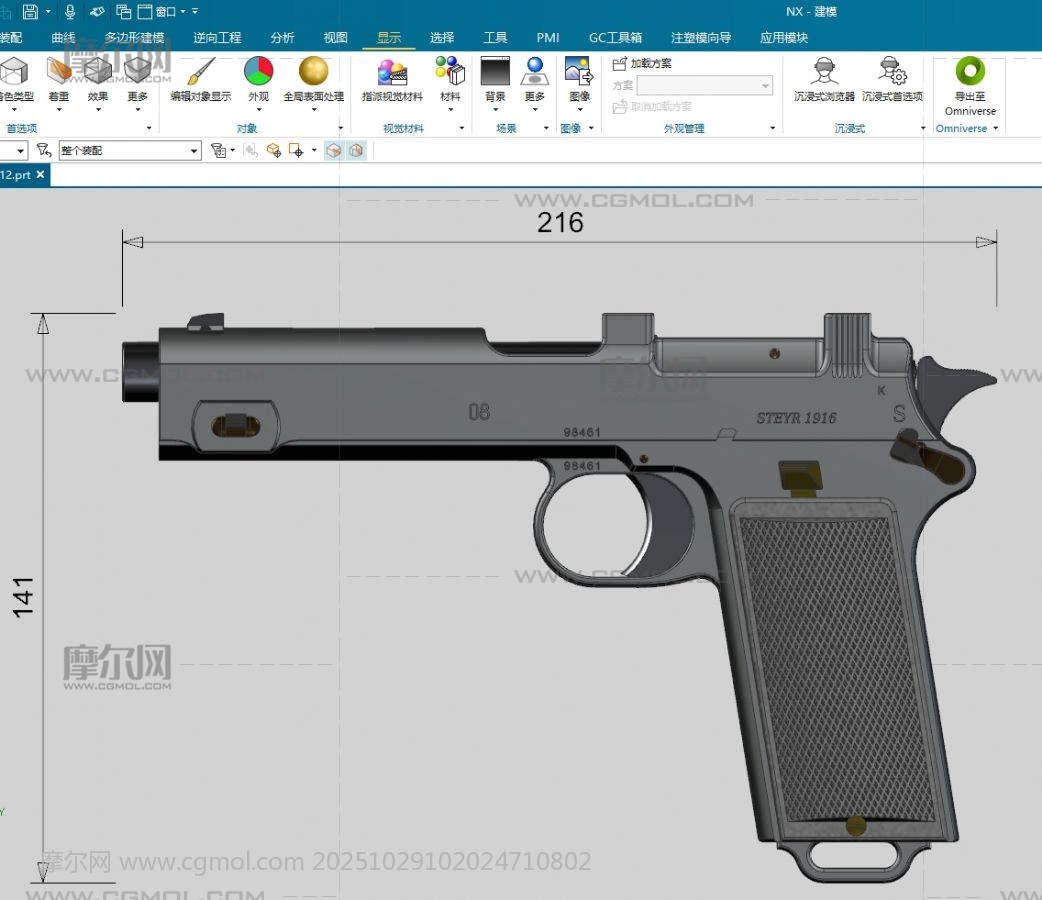1042x900 pixels.
Task: Toggle the Emphasis (着重) display option
Action: 59,72
